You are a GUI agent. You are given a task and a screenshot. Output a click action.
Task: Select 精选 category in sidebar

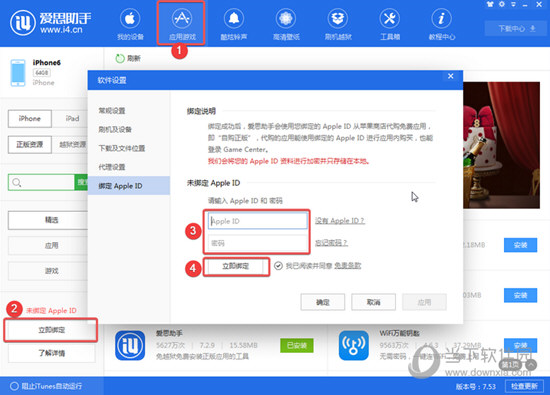(48, 220)
